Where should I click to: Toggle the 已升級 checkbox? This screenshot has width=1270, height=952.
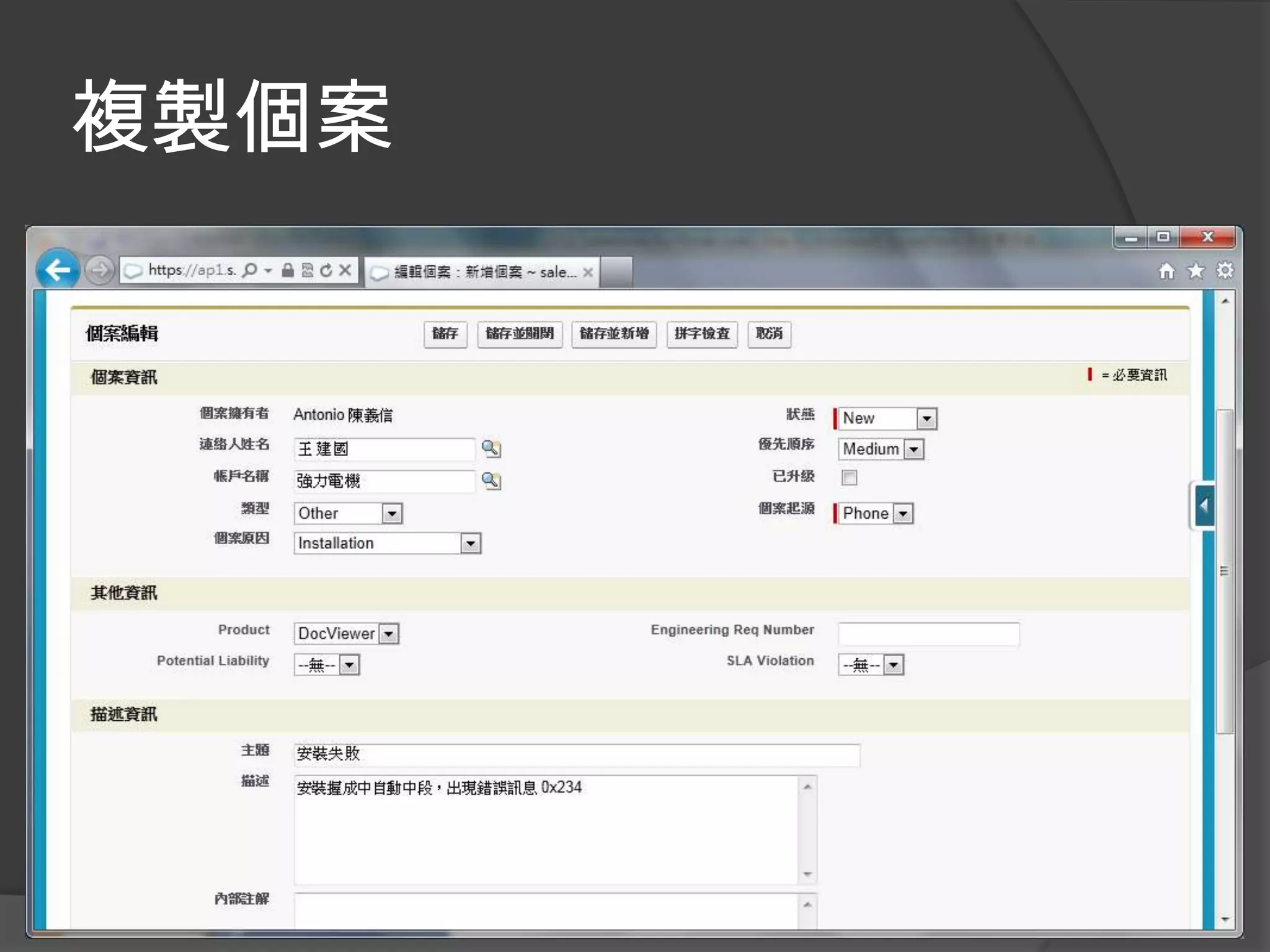(850, 477)
